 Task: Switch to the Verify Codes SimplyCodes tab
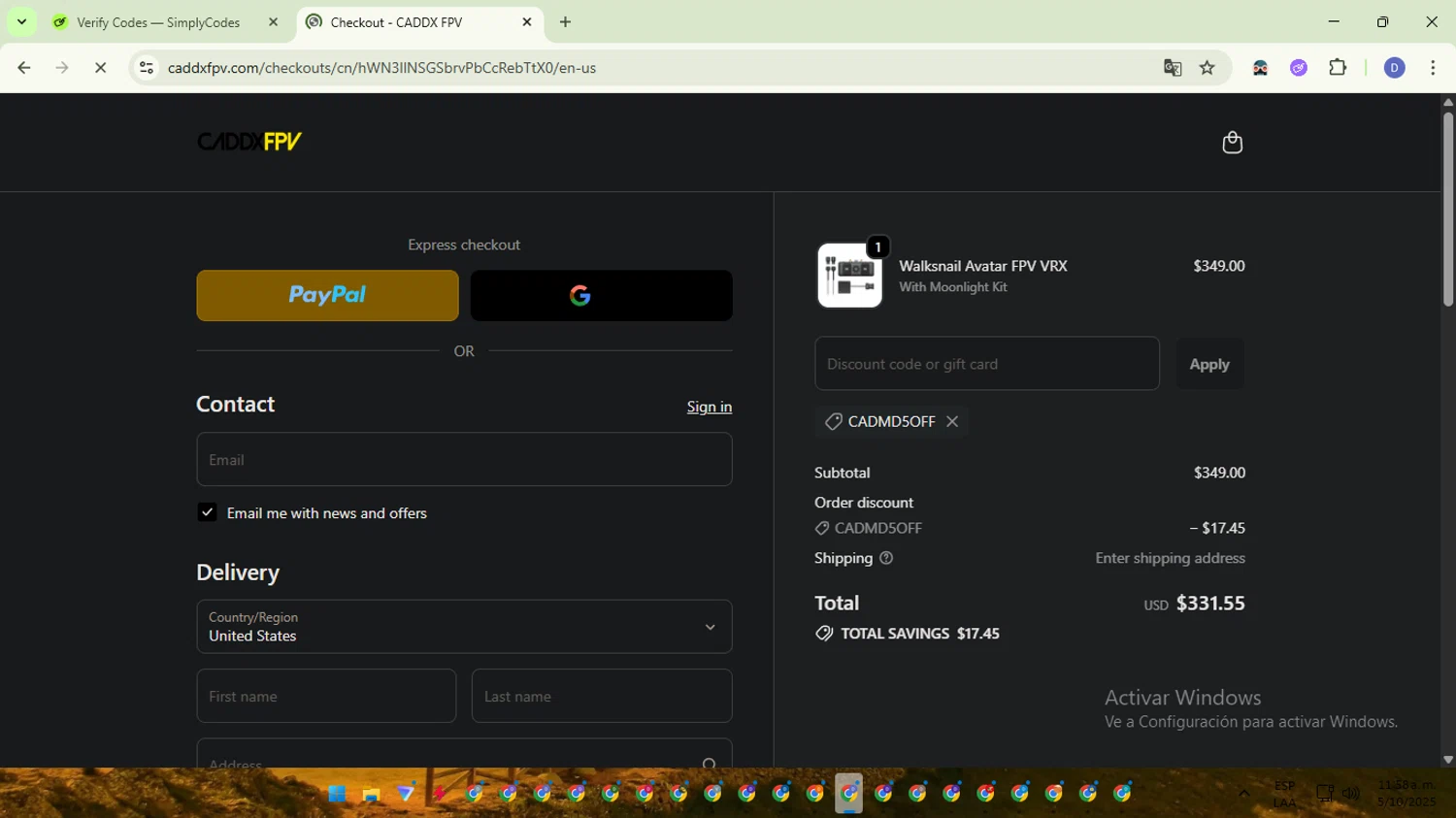pyautogui.click(x=158, y=22)
